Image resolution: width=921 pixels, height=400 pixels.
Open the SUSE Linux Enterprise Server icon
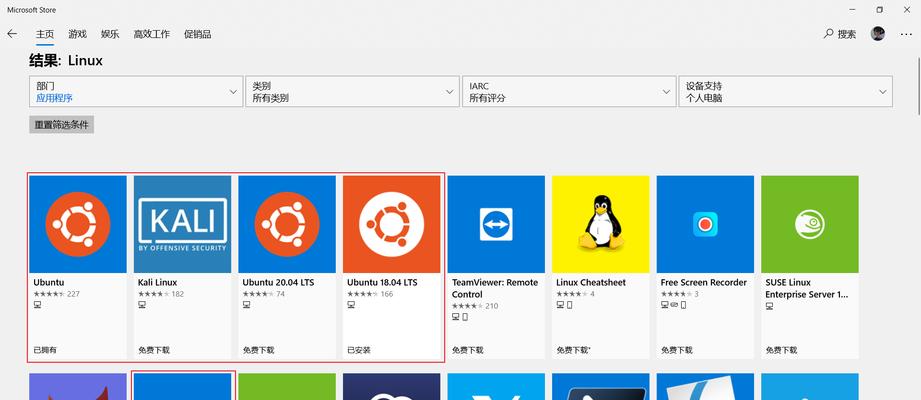pyautogui.click(x=809, y=224)
